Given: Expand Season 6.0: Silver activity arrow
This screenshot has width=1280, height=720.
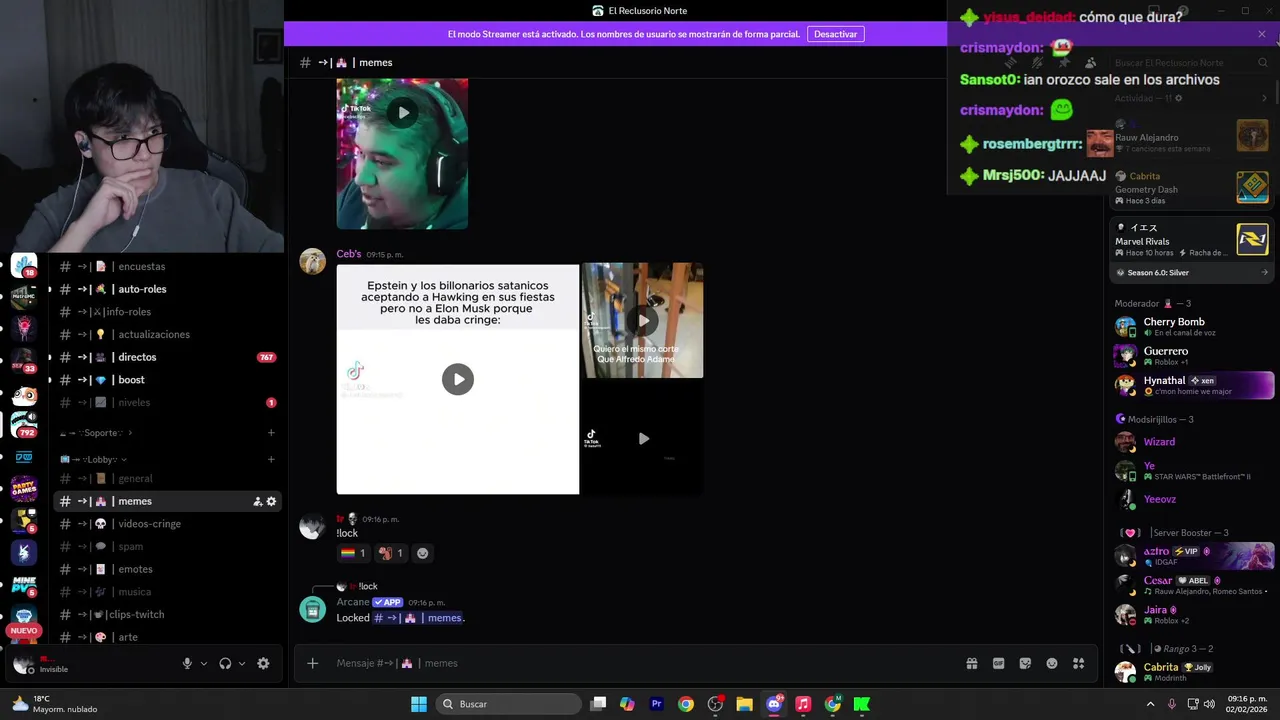Looking at the screenshot, I should click(1264, 272).
